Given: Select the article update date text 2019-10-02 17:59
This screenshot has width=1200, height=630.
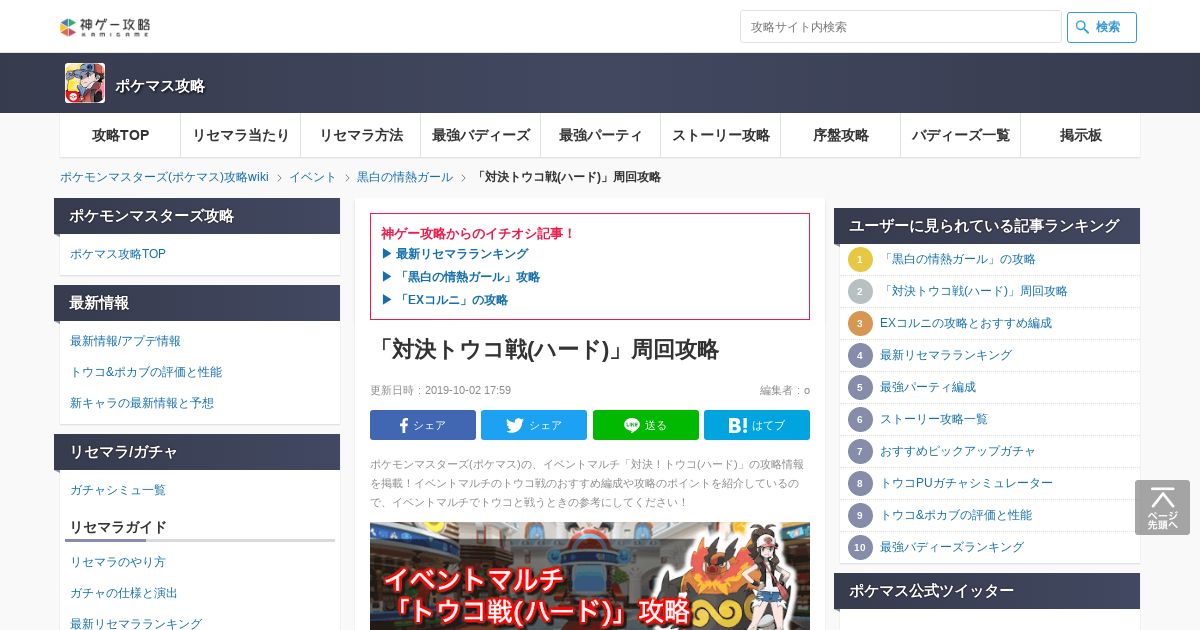Looking at the screenshot, I should tap(468, 391).
